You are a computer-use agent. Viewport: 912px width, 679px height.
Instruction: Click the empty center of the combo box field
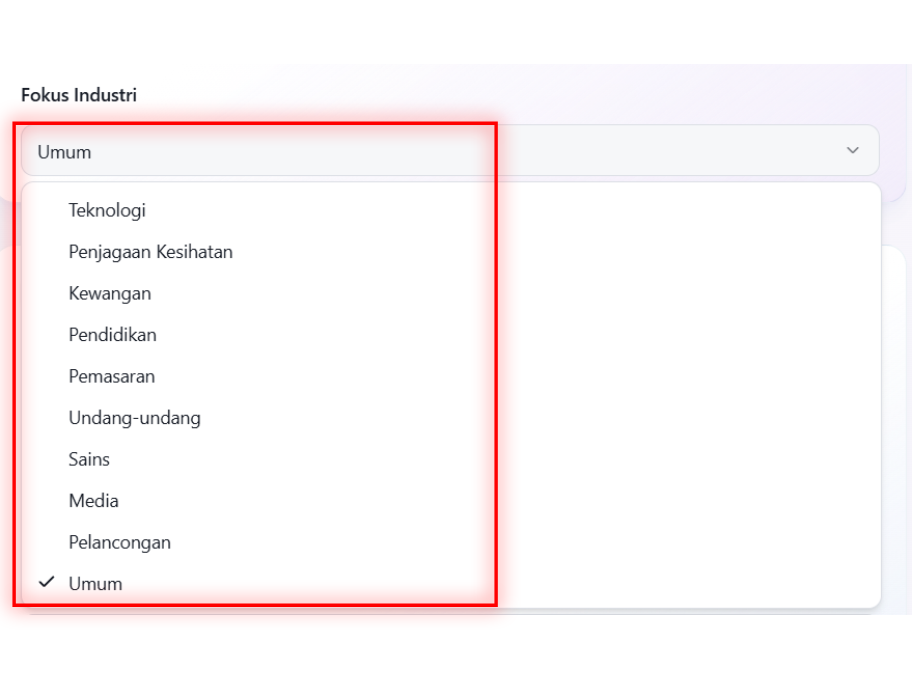point(450,151)
